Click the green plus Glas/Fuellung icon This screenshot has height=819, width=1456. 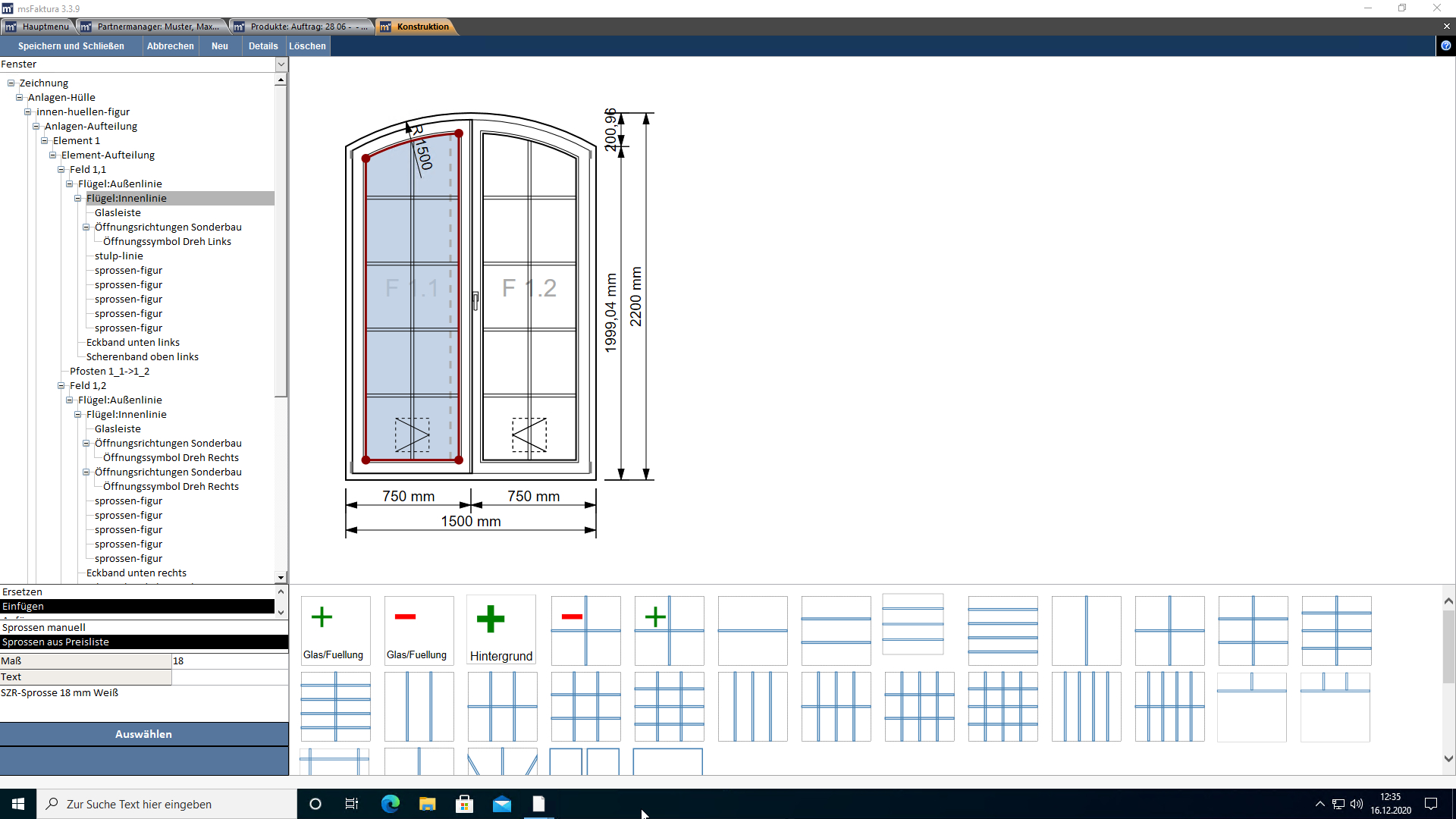click(334, 629)
